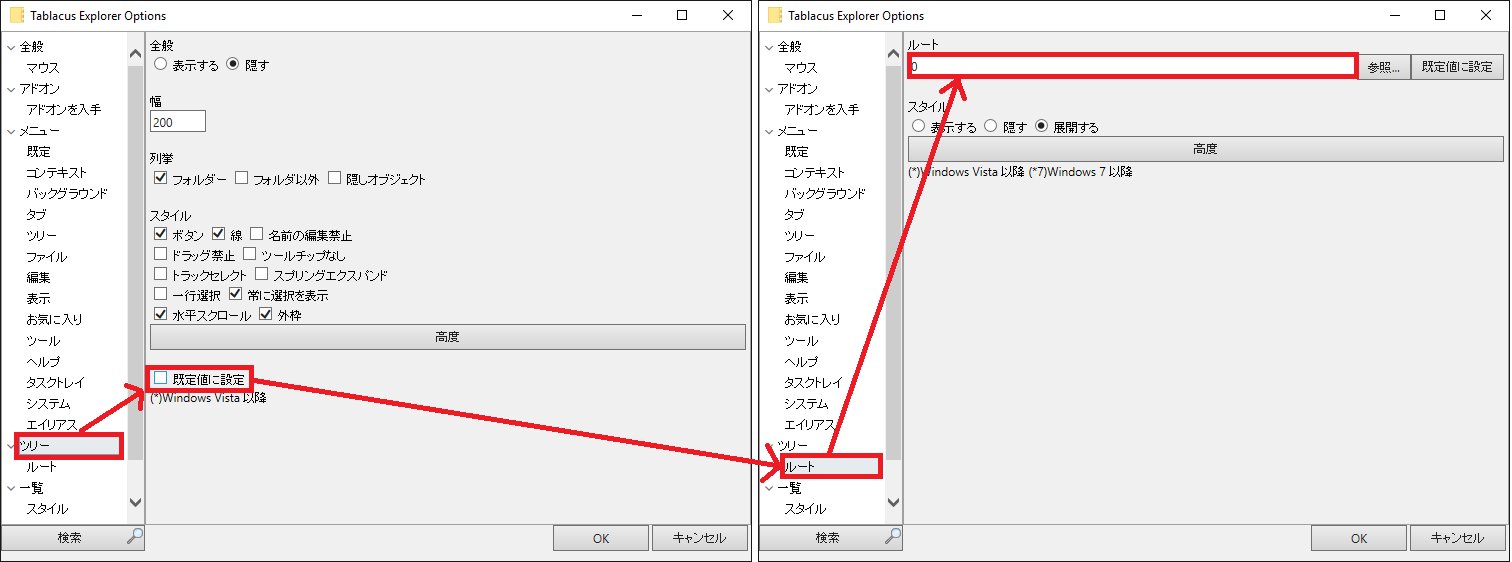Select バックグラウンド in left window's tree
Viewport: 1512px width, 562px height.
66,194
